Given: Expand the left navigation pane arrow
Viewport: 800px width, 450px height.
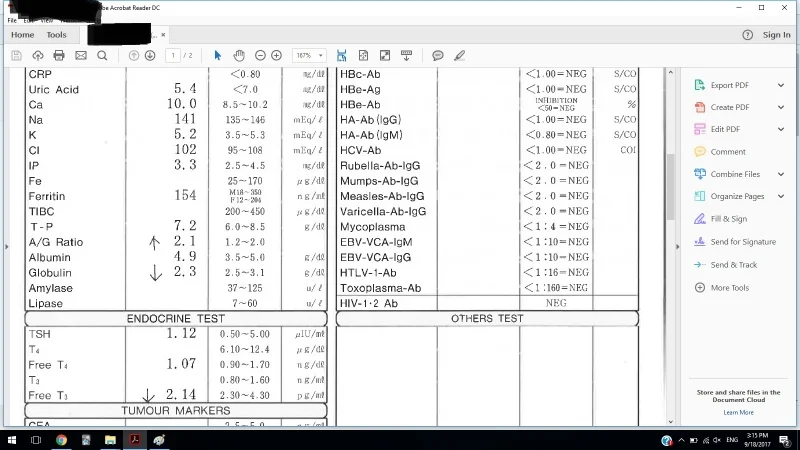Looking at the screenshot, I should point(6,246).
